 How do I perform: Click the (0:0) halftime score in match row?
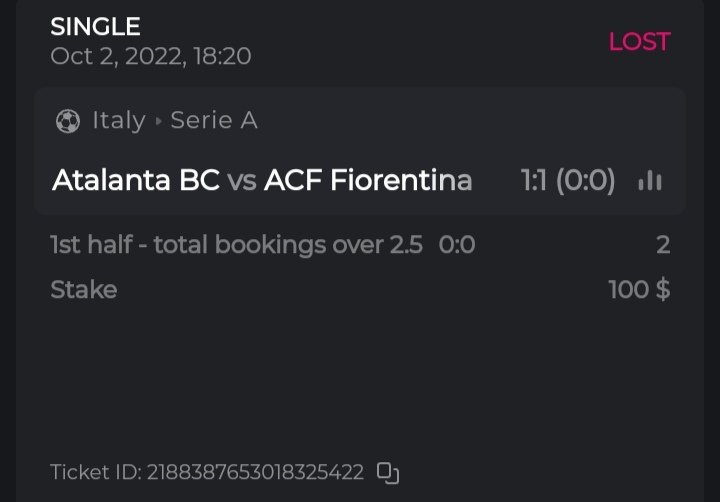coord(585,181)
